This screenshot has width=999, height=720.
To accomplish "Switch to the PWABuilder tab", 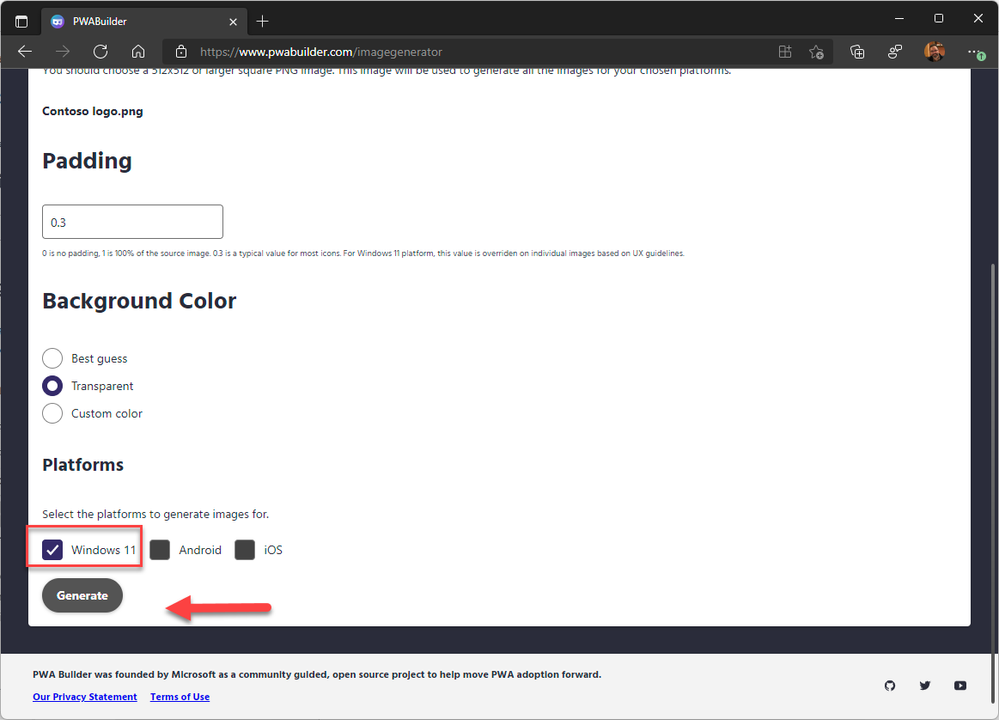I will point(143,21).
